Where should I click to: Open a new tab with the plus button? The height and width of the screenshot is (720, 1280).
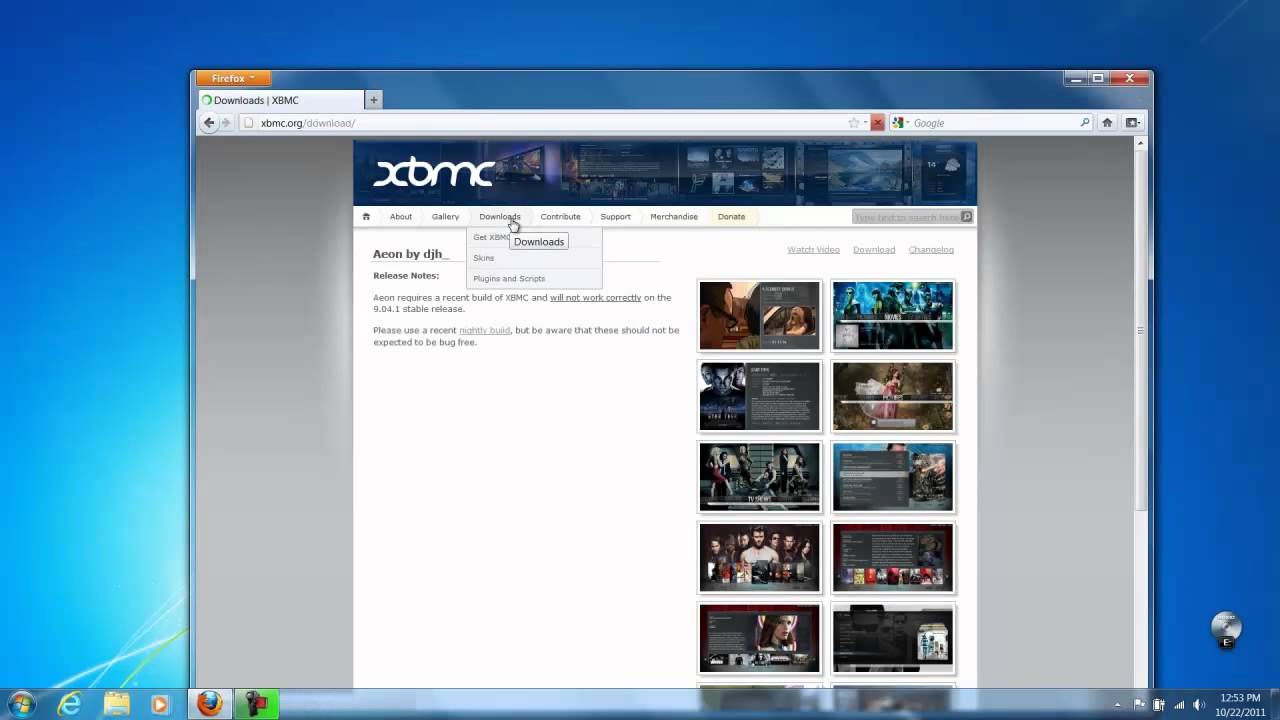coord(373,100)
